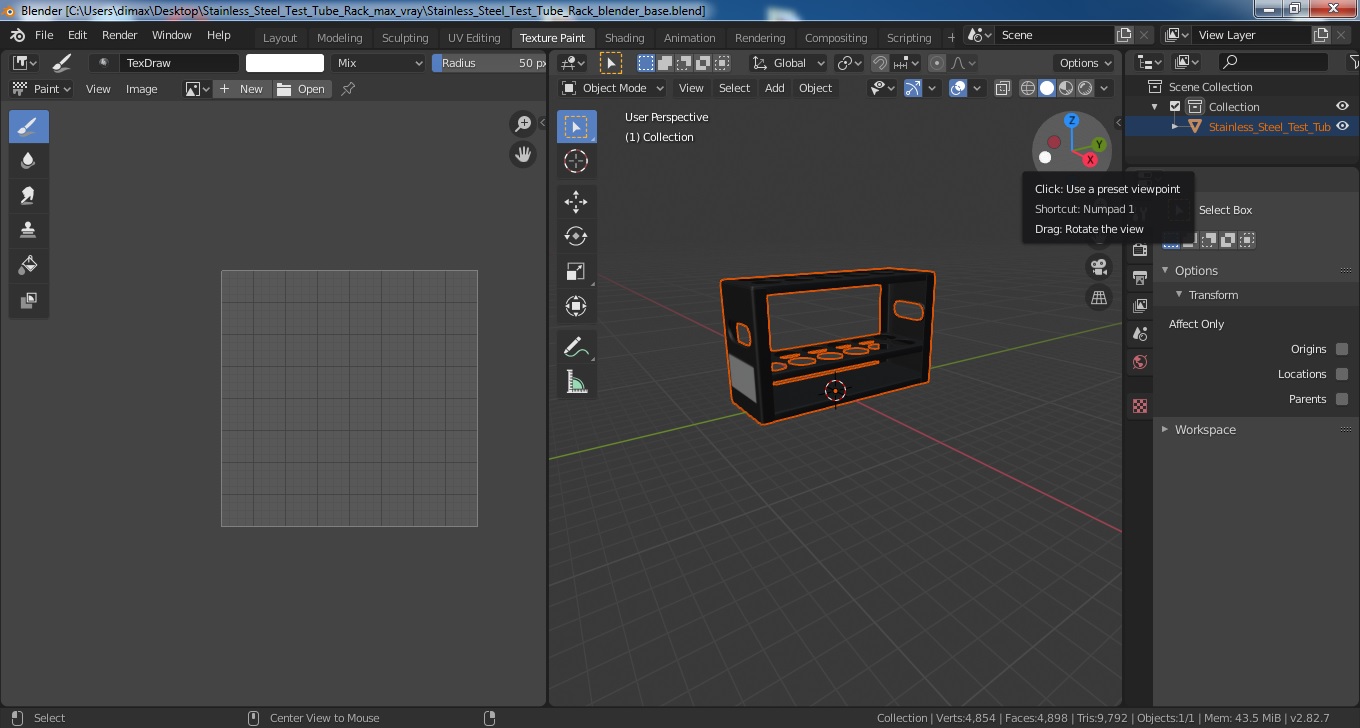Open the Object Mode dropdown
The height and width of the screenshot is (728, 1360).
click(x=613, y=88)
